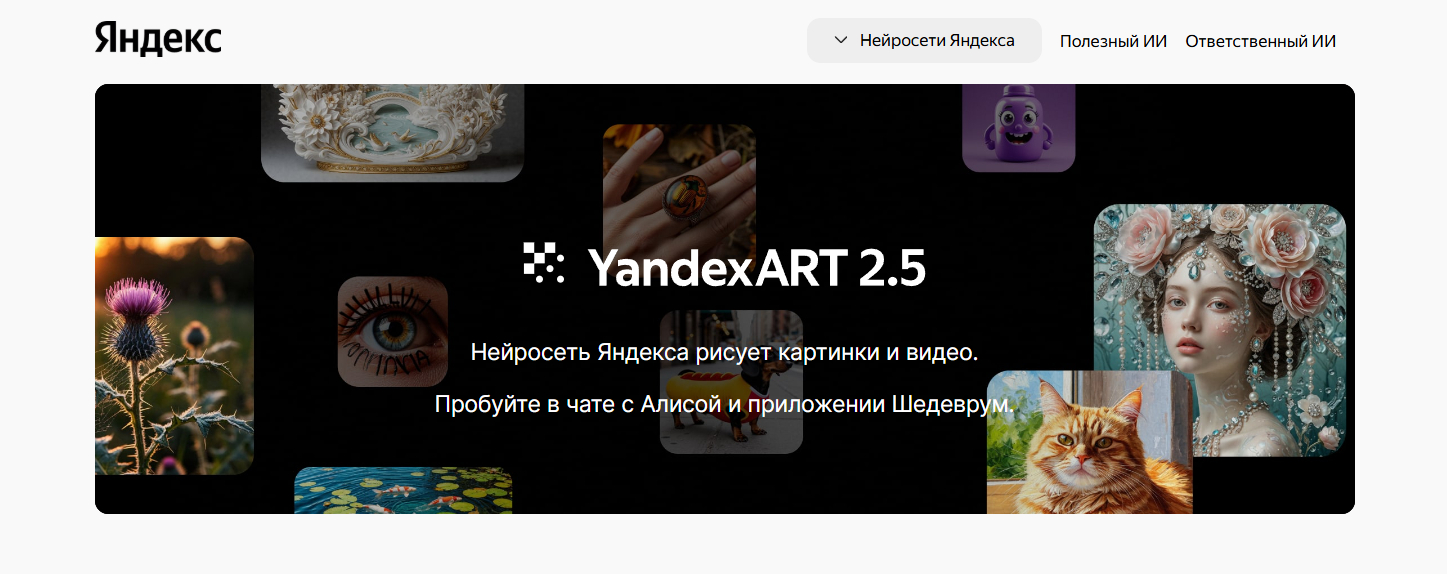This screenshot has height=574, width=1447.
Task: Select the woman with floral headdress image
Action: 1219,330
